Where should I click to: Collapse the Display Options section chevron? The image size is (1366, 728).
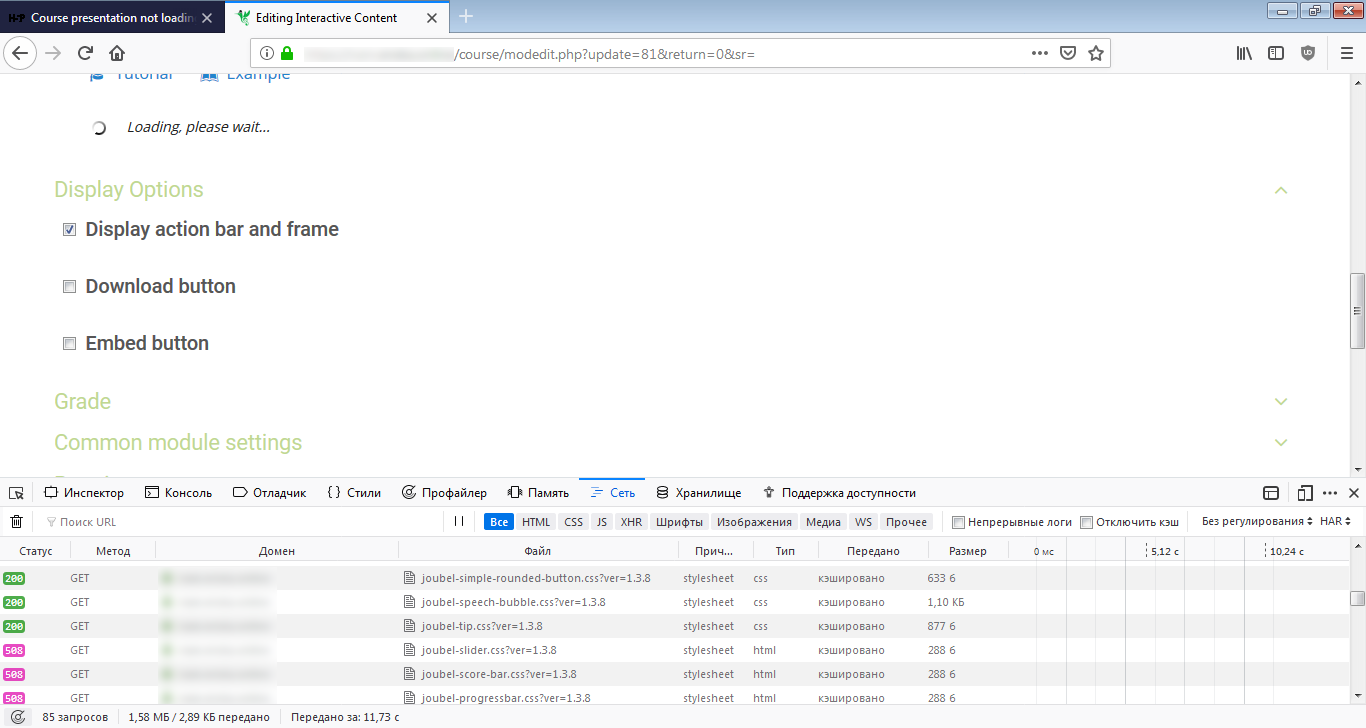tap(1281, 190)
